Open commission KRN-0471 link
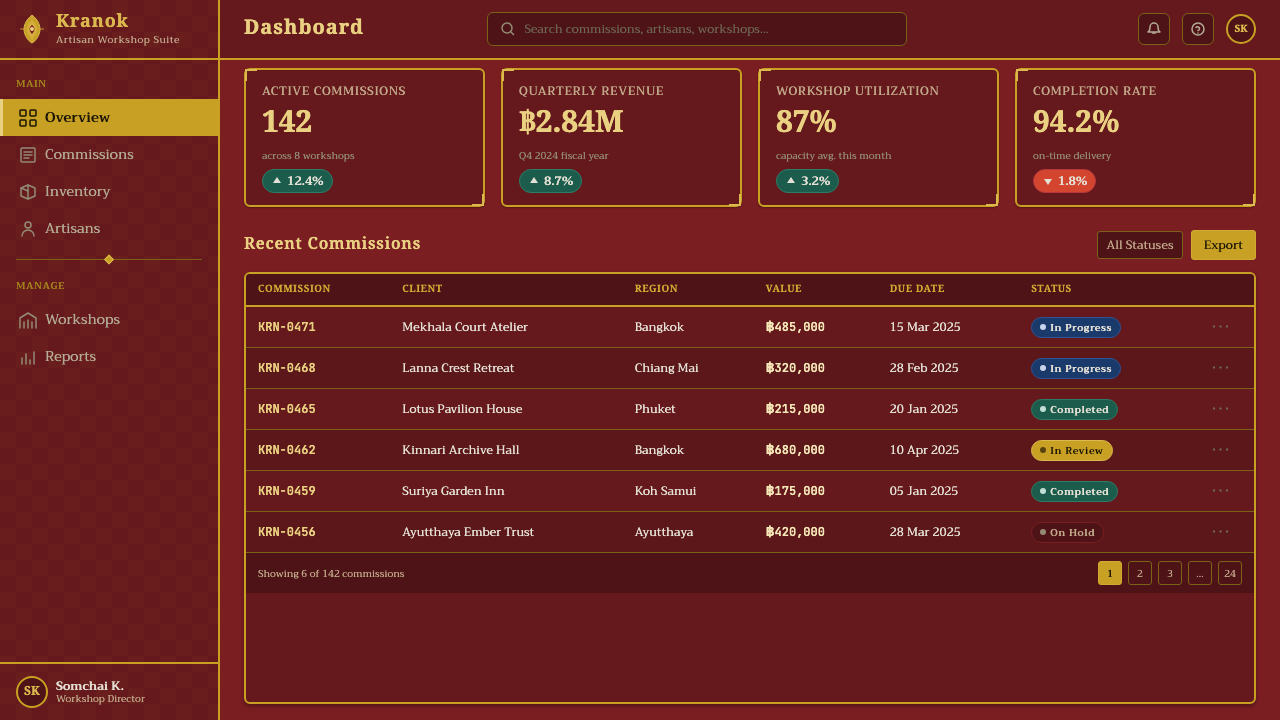The height and width of the screenshot is (720, 1280). tap(287, 327)
